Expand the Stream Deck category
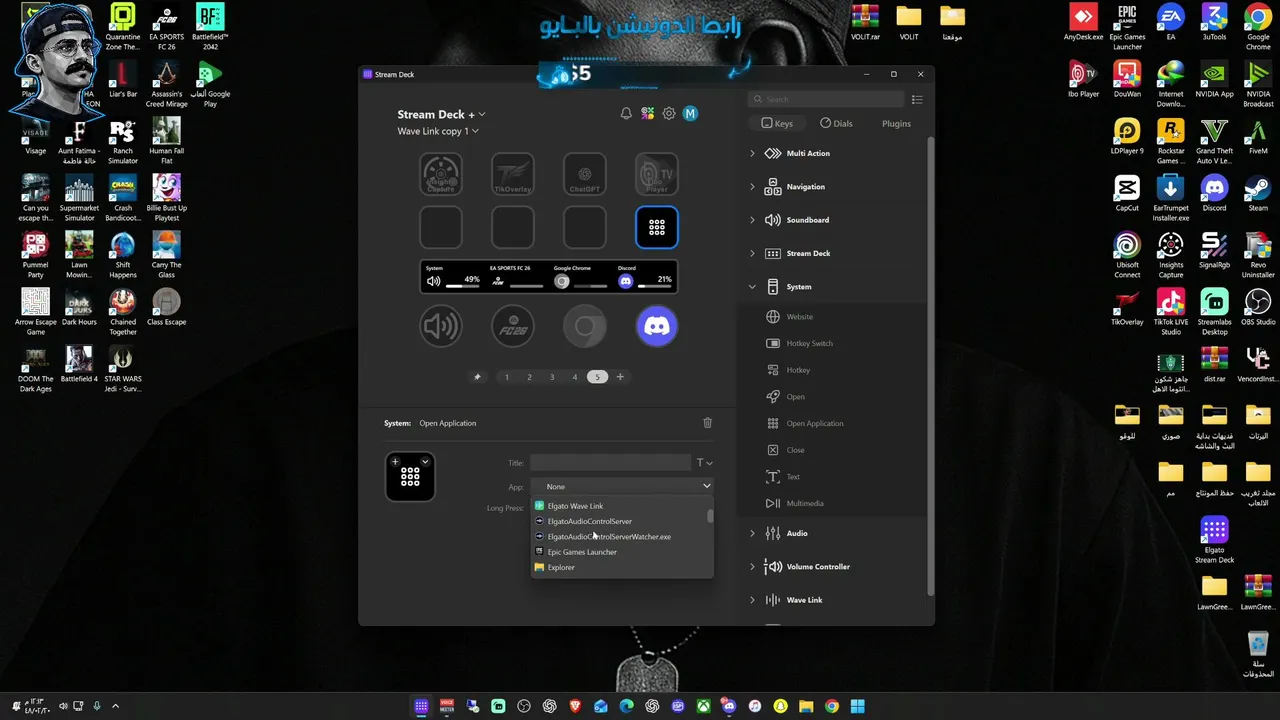 pos(753,254)
